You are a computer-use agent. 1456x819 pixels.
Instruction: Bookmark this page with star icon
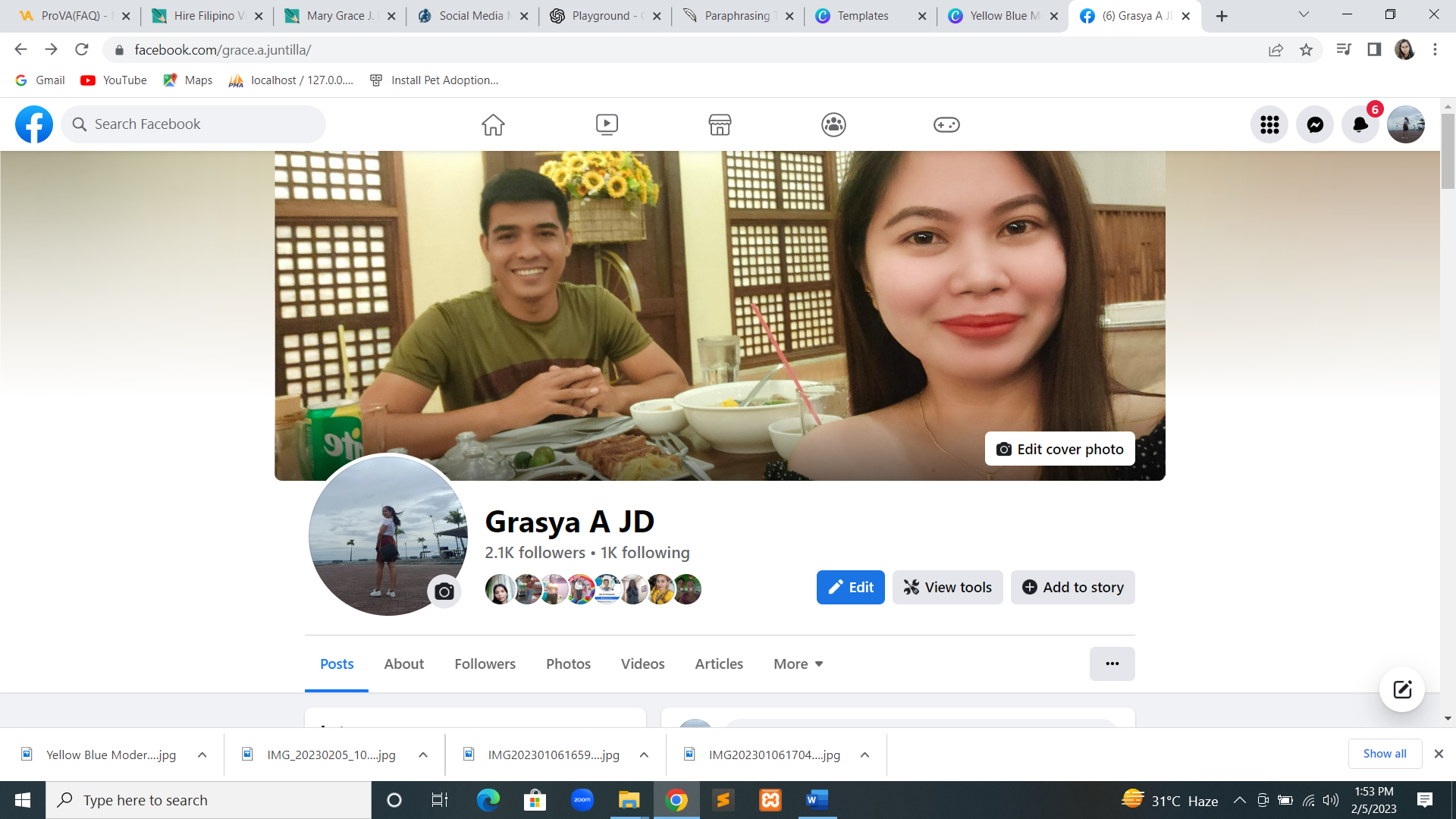click(1306, 50)
